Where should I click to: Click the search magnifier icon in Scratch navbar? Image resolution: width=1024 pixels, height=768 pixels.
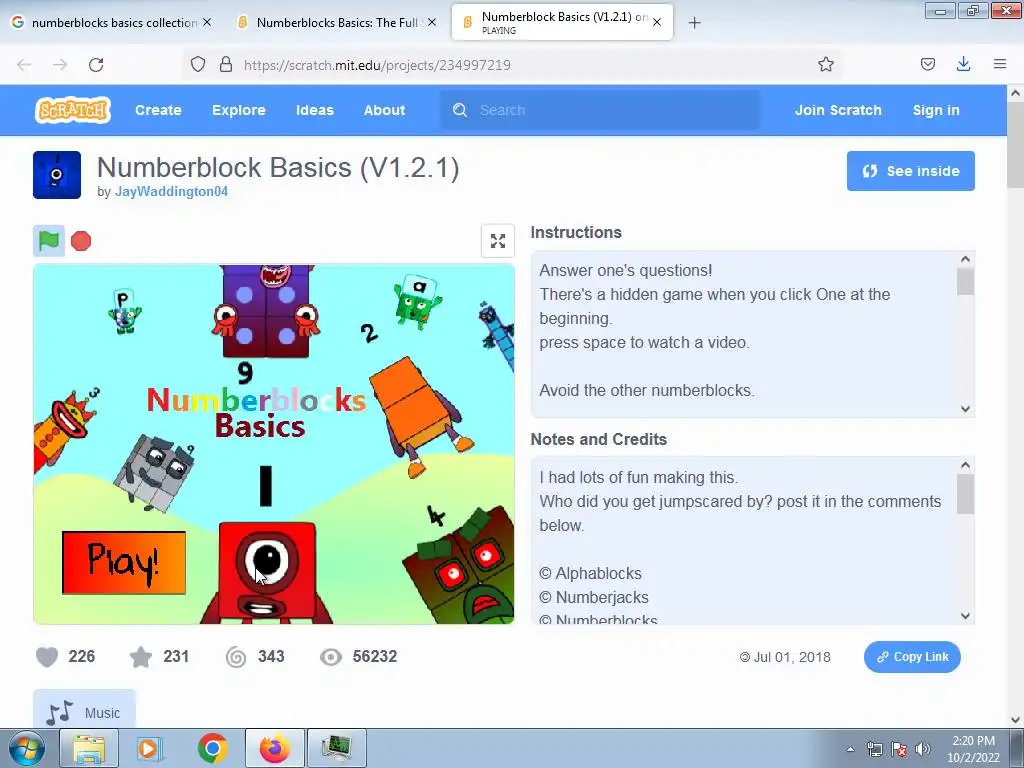tap(460, 110)
